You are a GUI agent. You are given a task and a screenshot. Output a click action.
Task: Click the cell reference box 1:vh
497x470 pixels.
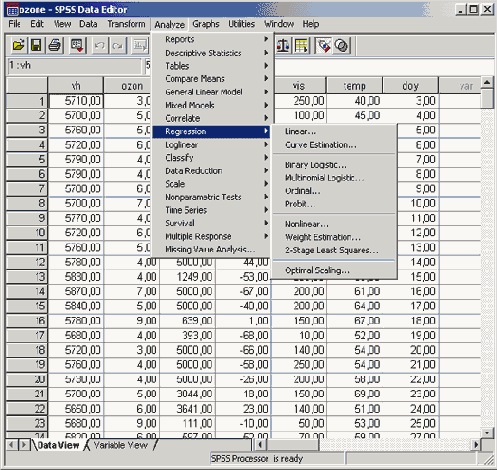[x=74, y=65]
